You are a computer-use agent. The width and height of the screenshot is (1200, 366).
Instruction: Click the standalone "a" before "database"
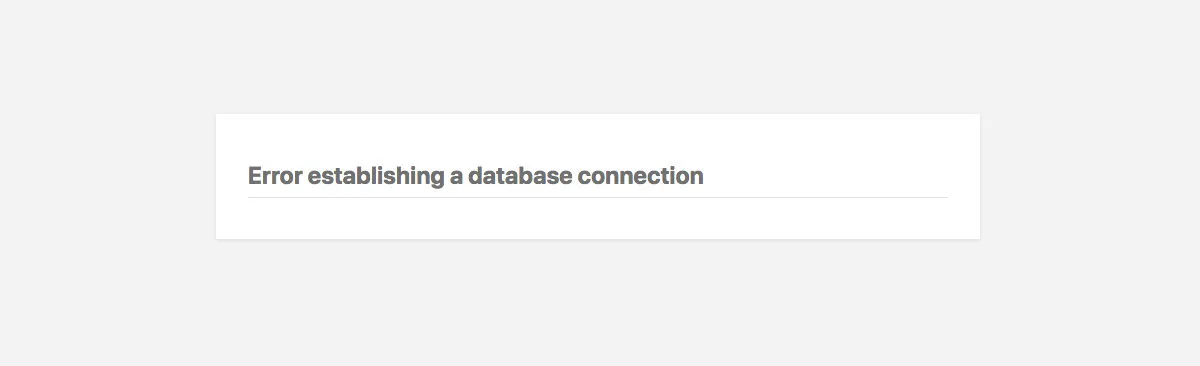[x=456, y=178]
